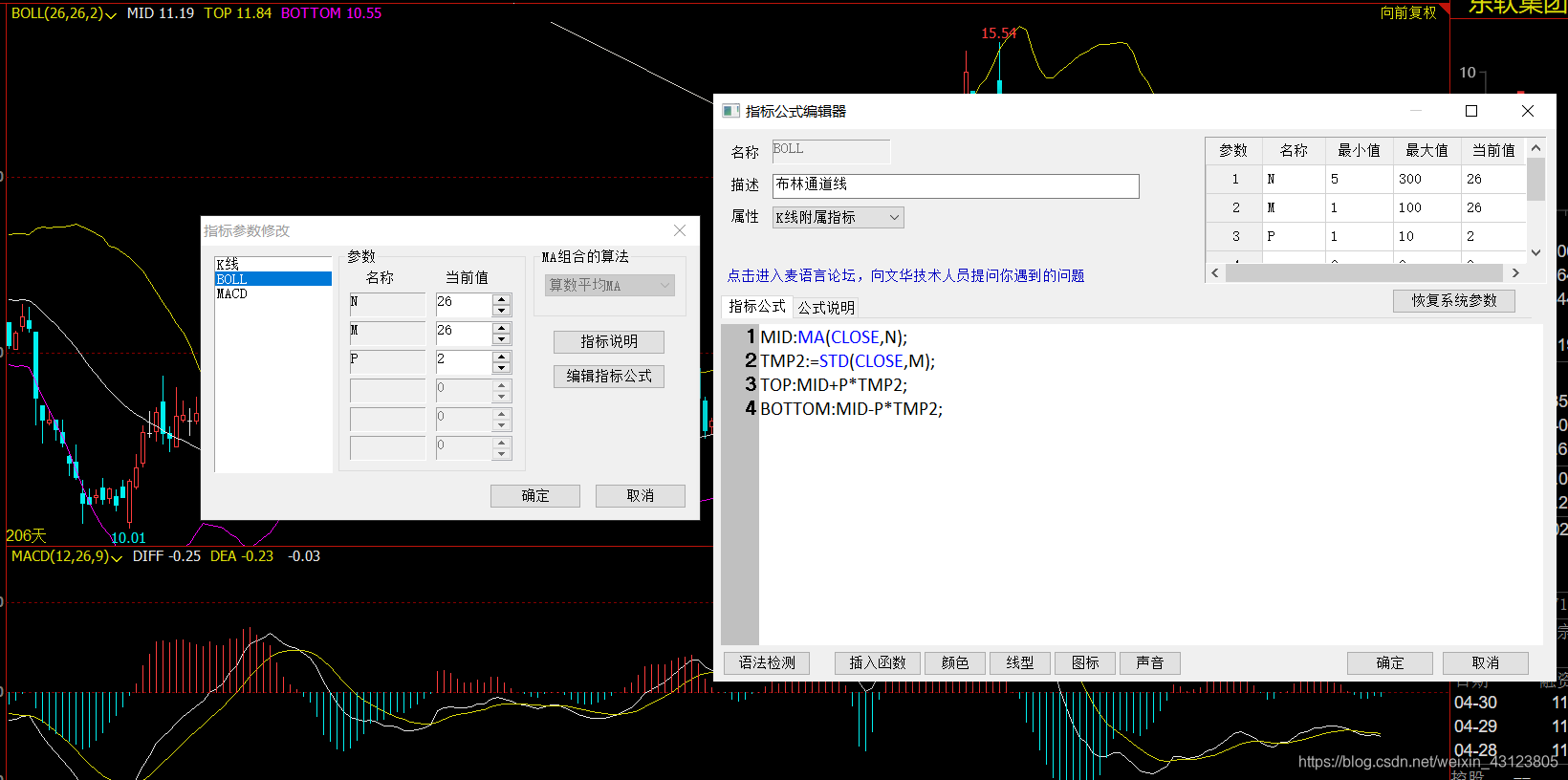The width and height of the screenshot is (1568, 780).
Task: Click the 04-29 date row
Action: pyautogui.click(x=1475, y=726)
